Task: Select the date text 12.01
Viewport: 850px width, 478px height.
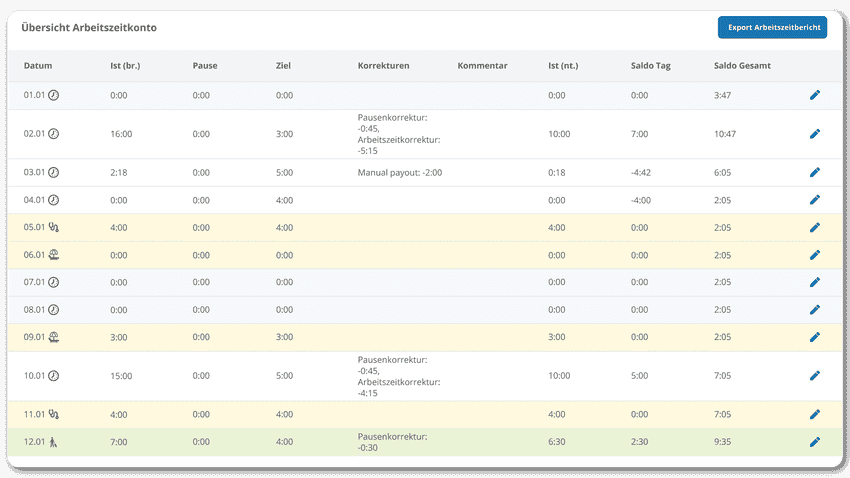Action: (x=34, y=442)
